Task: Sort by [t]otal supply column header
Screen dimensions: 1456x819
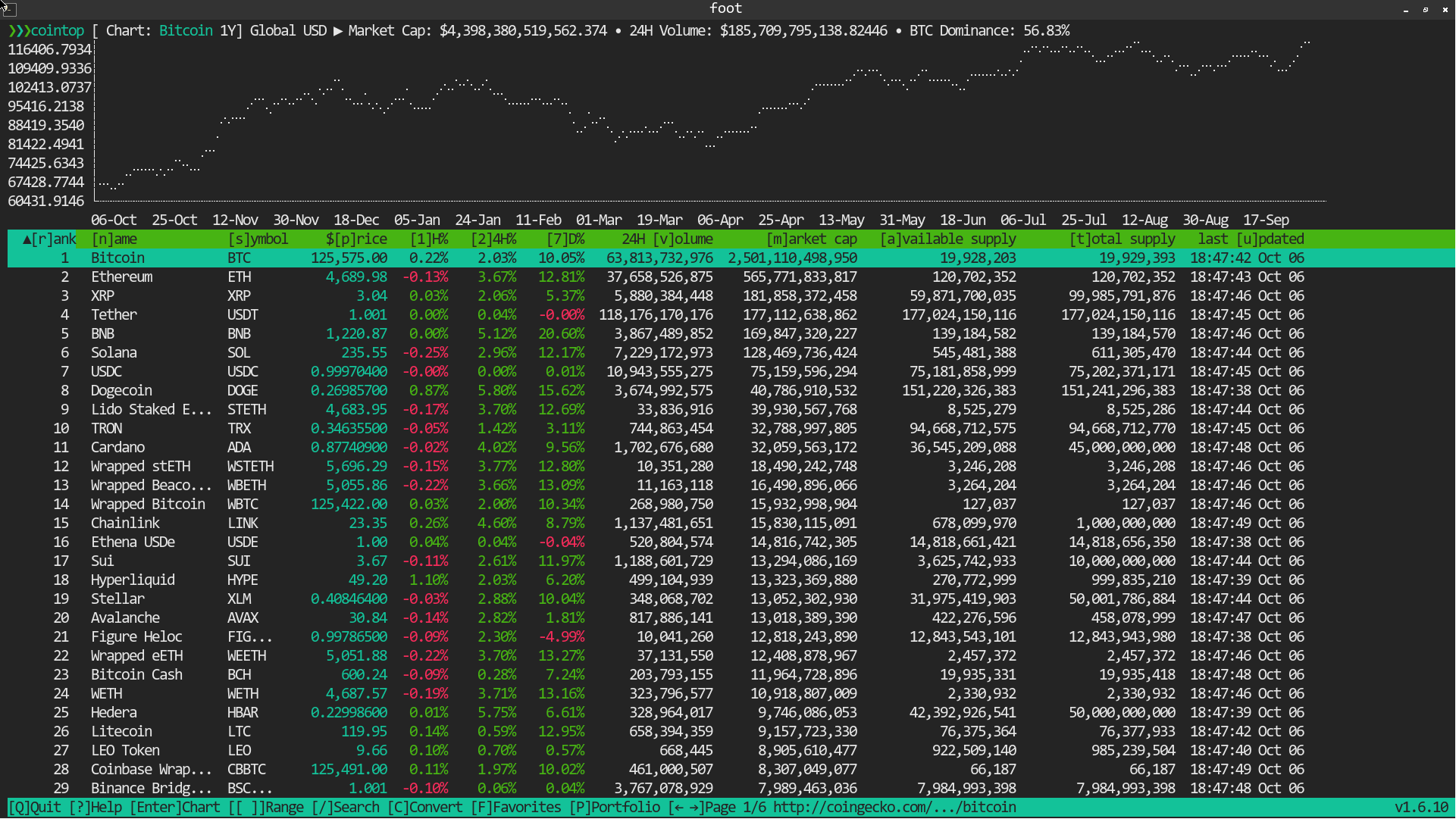Action: pos(1122,239)
